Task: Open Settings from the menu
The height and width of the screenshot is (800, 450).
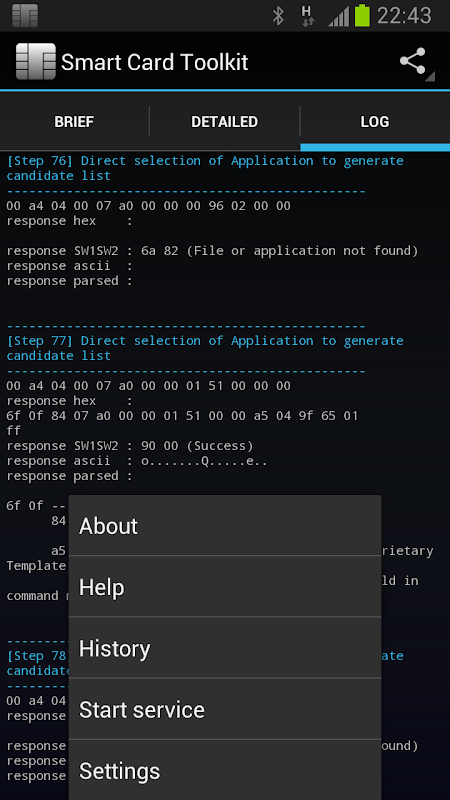Action: (225, 770)
